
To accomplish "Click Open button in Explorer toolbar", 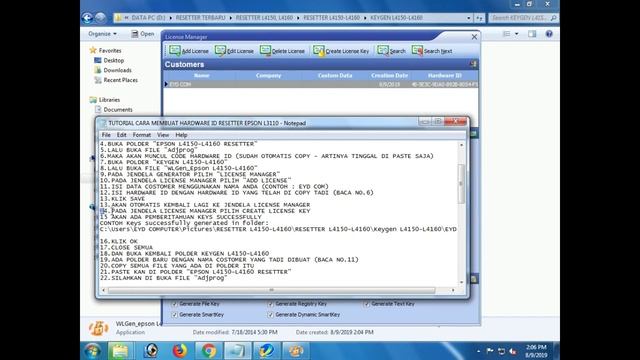I will [x=143, y=34].
